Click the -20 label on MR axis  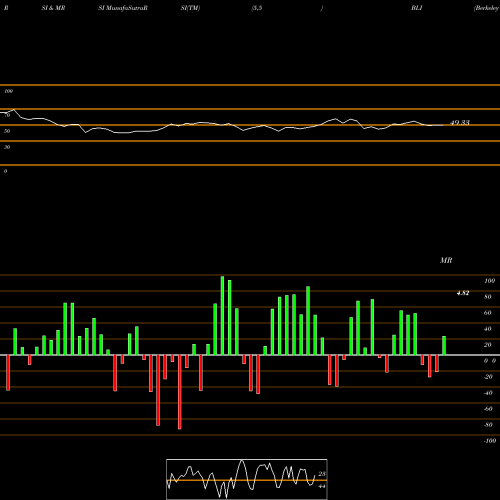[x=488, y=377]
